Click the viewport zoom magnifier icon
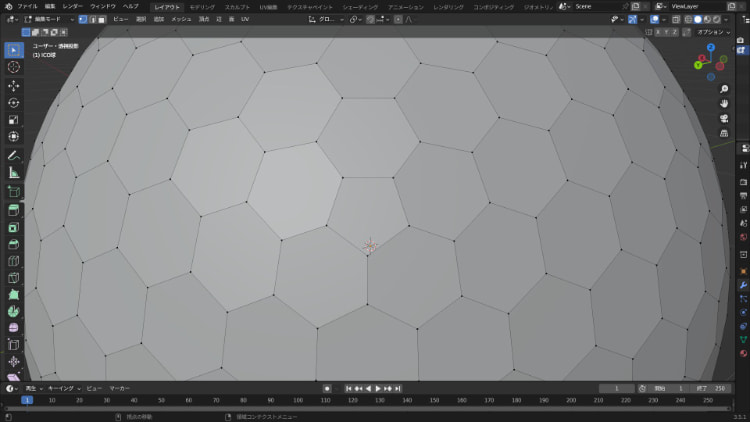Screen dimensions: 750x422 click(724, 89)
